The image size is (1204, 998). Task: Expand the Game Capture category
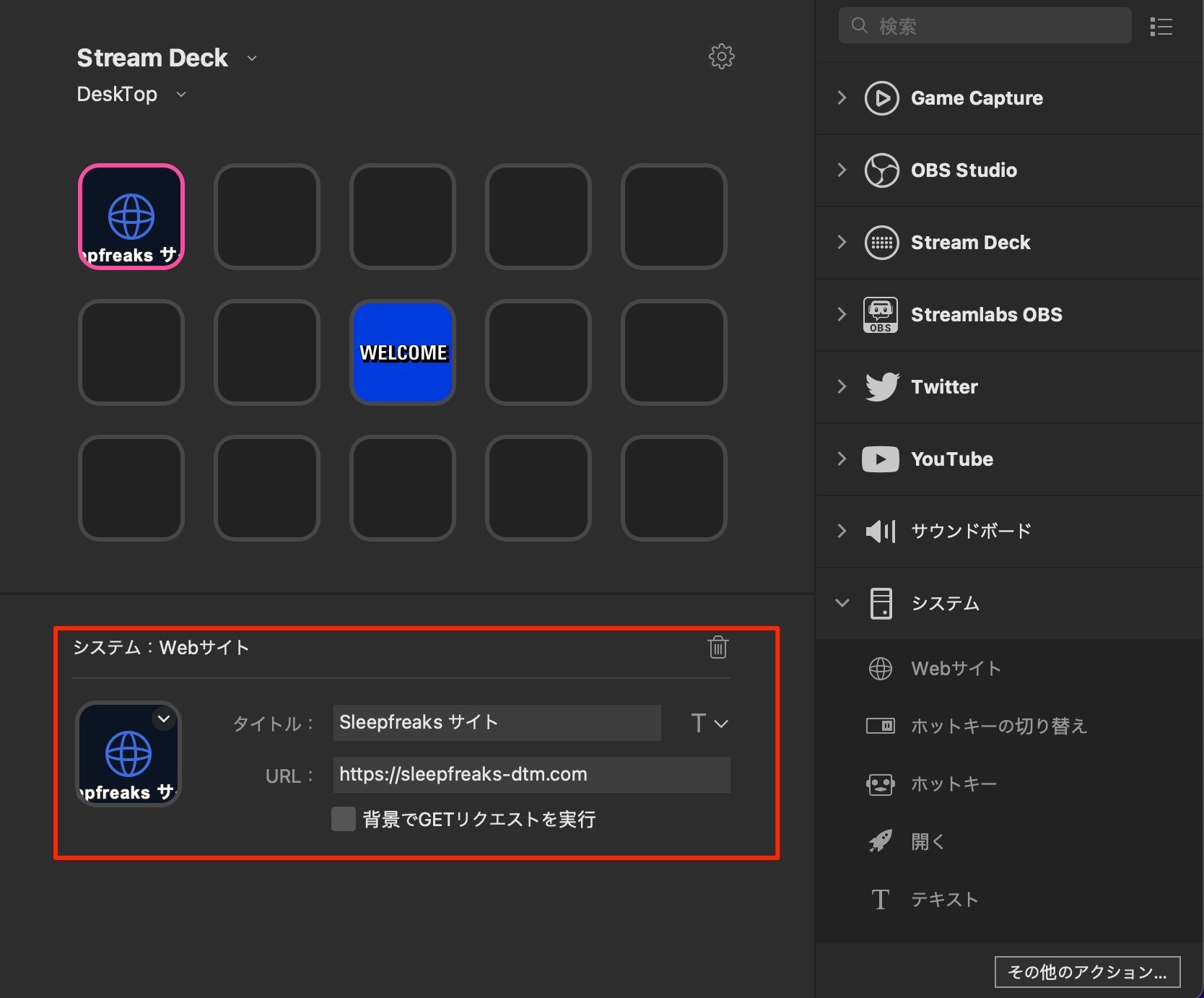coord(842,98)
